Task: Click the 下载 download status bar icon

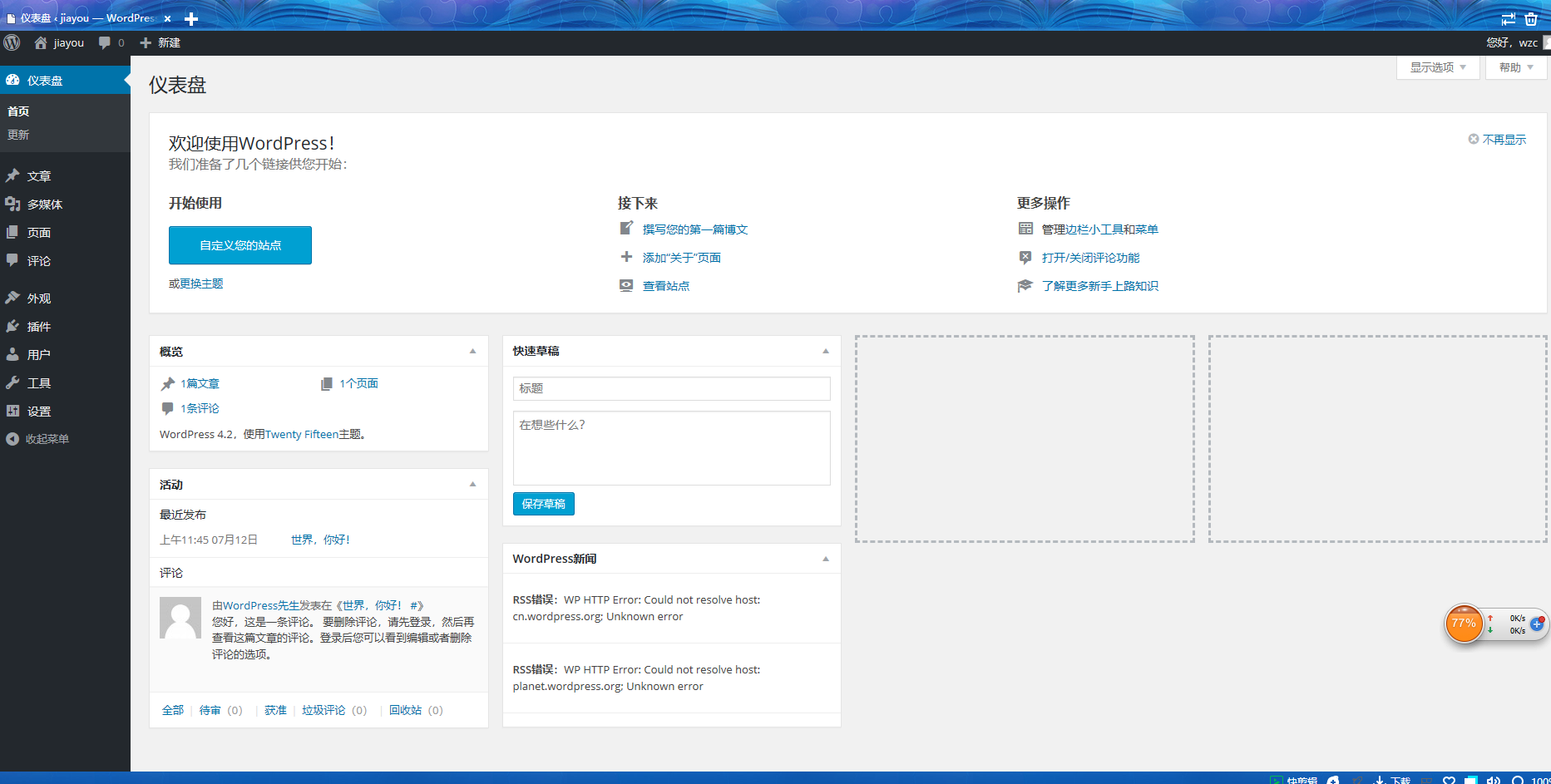Action: click(1392, 780)
